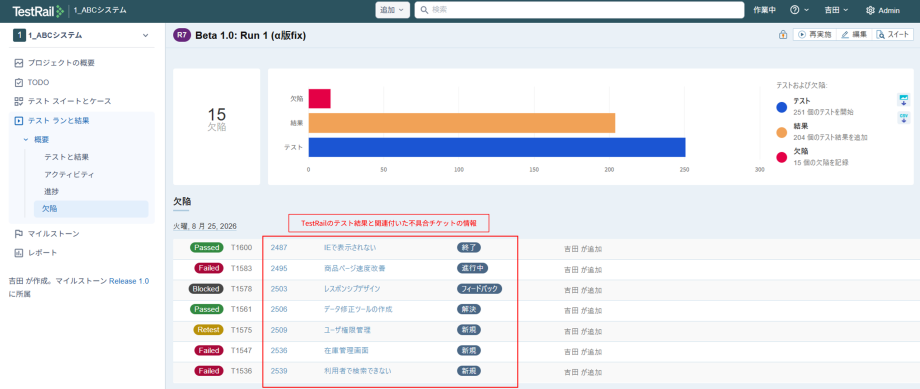920x389 pixels.
Task: Click test ID T1547
Action: [241, 350]
